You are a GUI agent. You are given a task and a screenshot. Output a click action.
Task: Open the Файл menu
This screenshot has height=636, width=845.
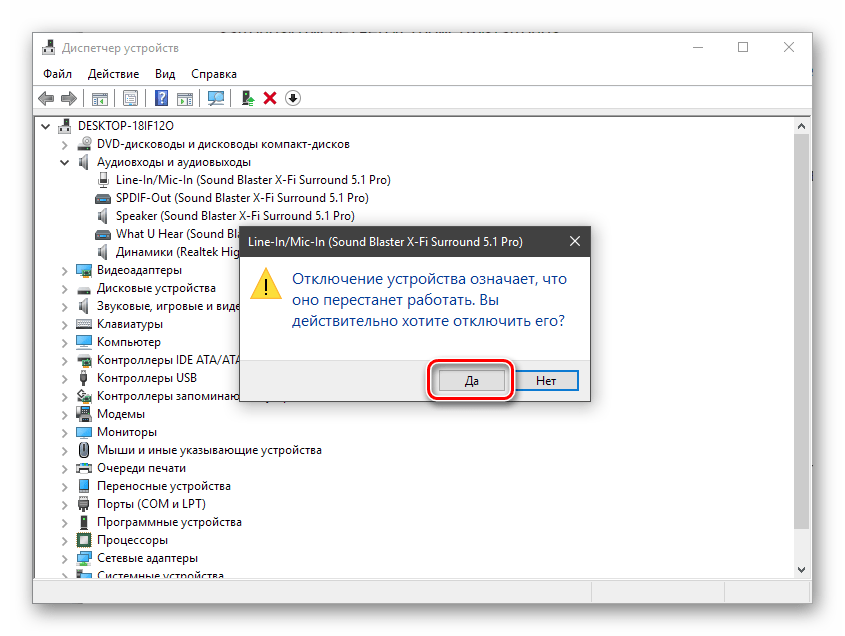(57, 74)
